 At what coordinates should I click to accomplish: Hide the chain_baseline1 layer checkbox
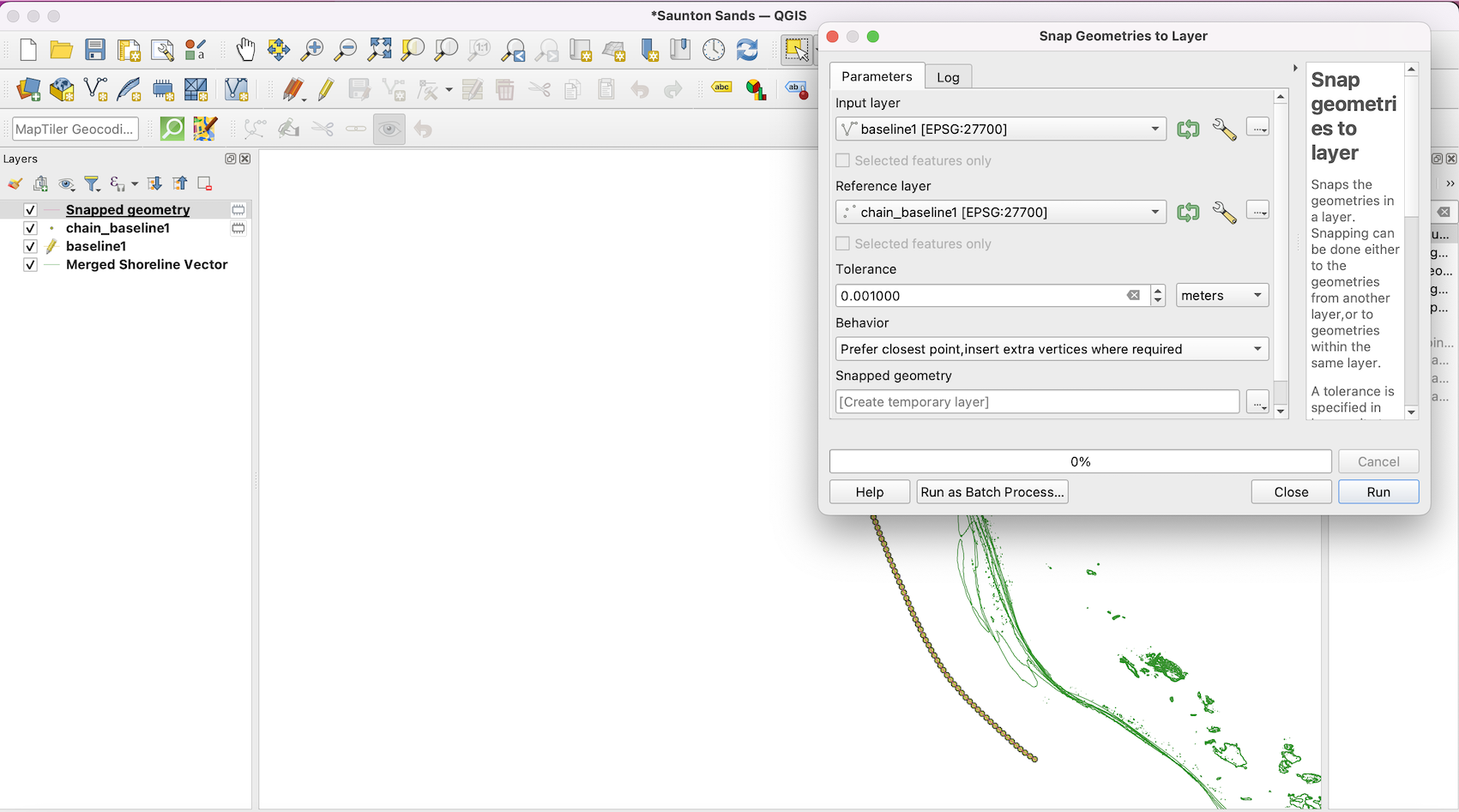[30, 228]
